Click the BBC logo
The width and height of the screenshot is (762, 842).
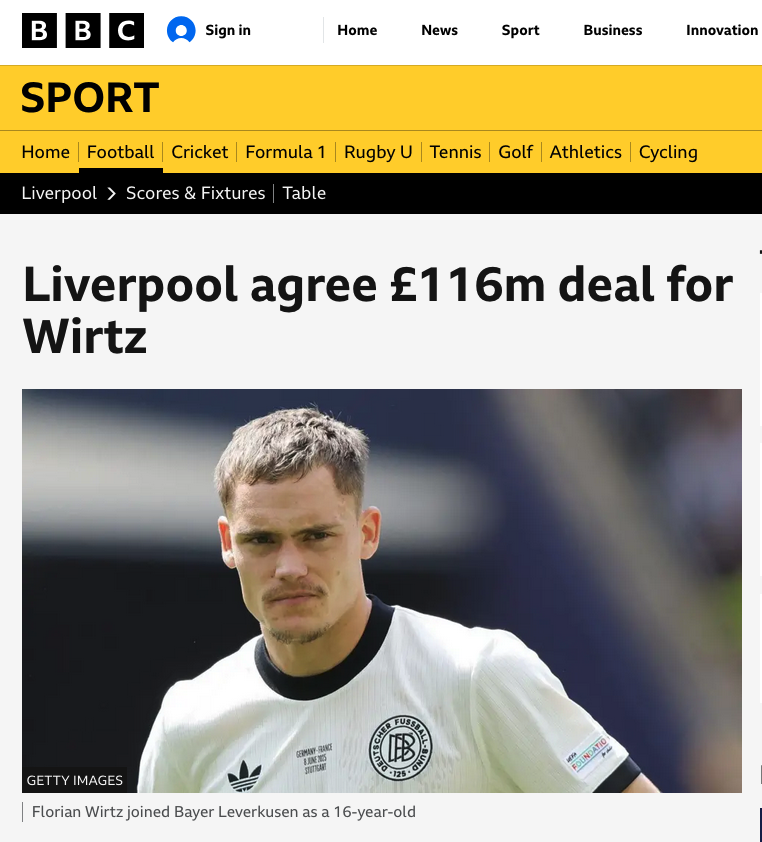[x=83, y=30]
